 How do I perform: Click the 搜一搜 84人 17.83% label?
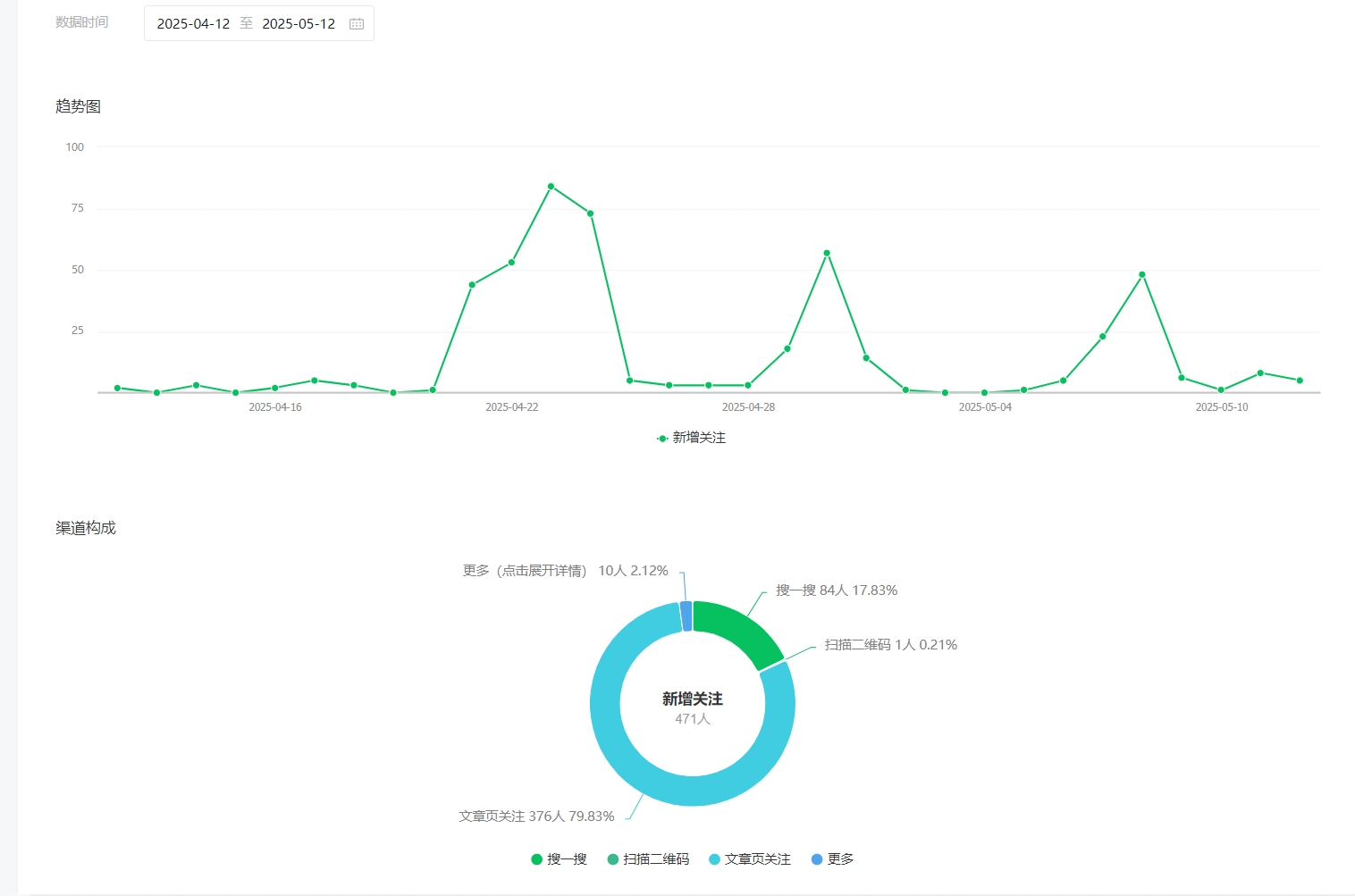click(837, 590)
